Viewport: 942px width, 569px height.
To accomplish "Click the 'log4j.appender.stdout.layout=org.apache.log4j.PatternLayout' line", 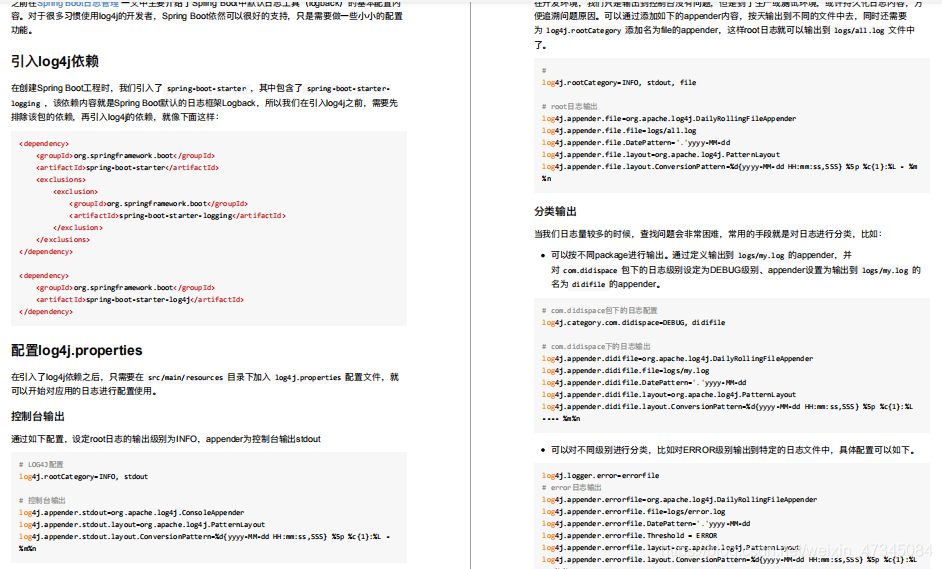I will (x=141, y=525).
